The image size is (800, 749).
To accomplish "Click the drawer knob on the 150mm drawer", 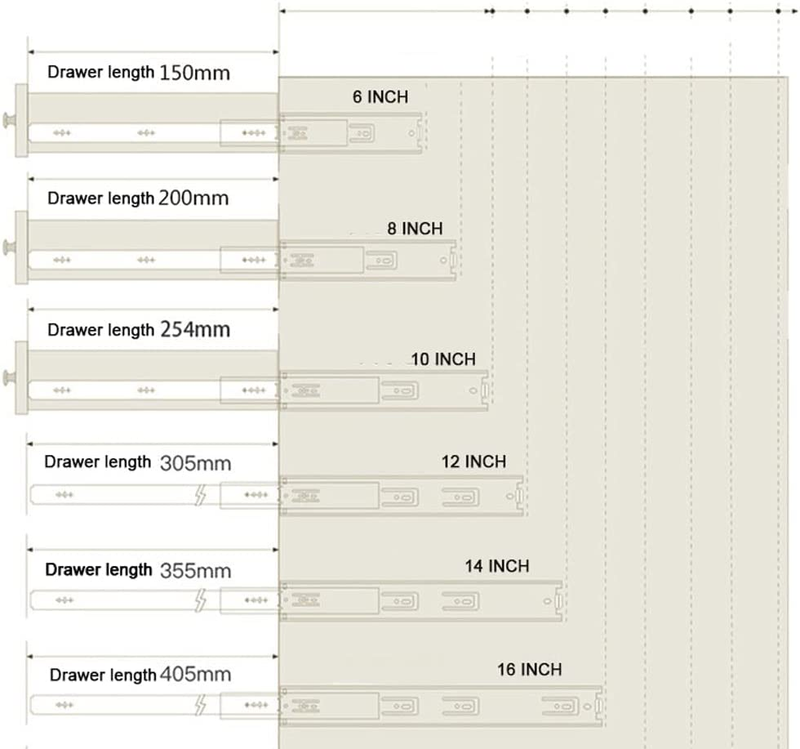I will coord(9,121).
